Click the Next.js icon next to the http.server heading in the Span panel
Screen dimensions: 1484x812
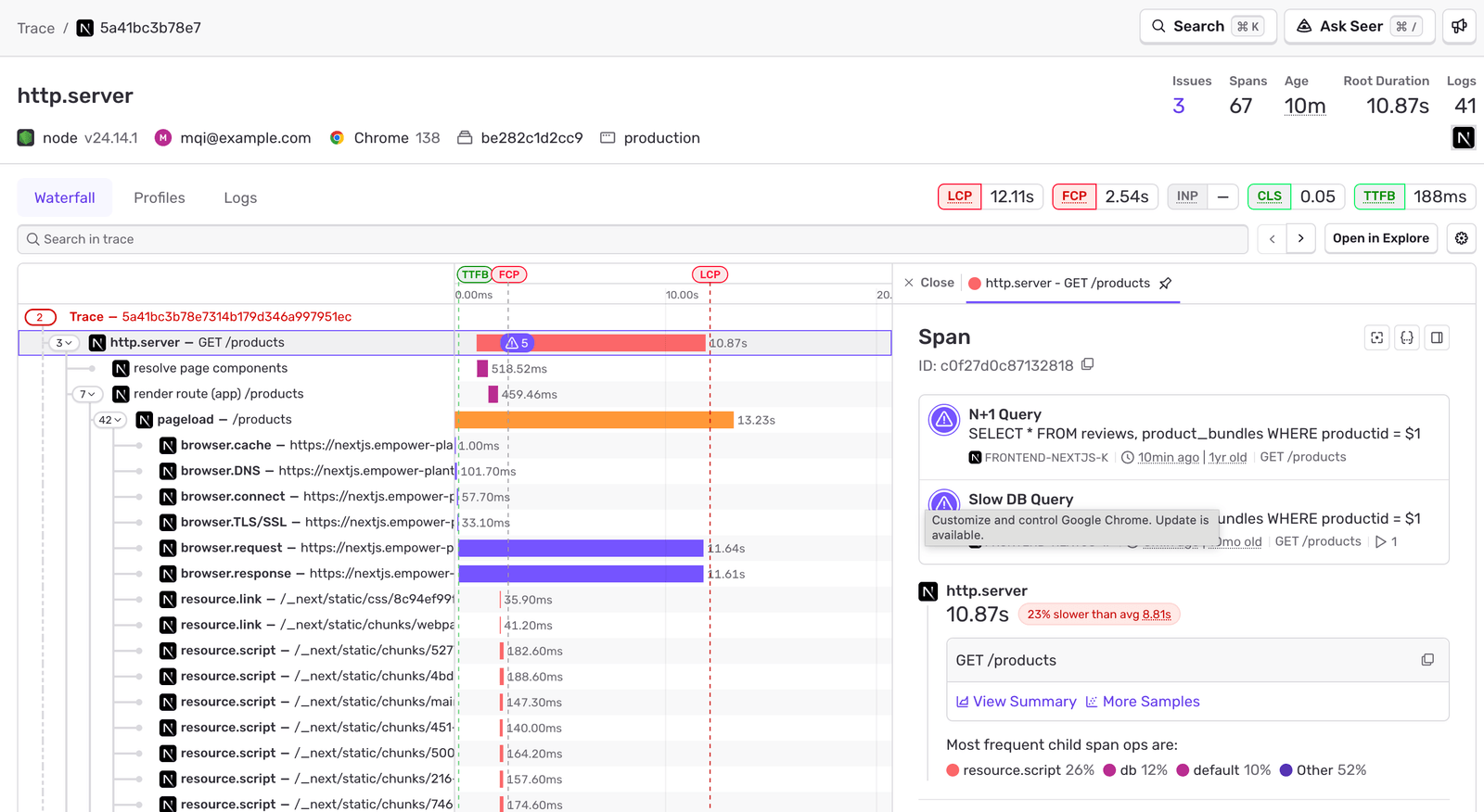coord(927,591)
